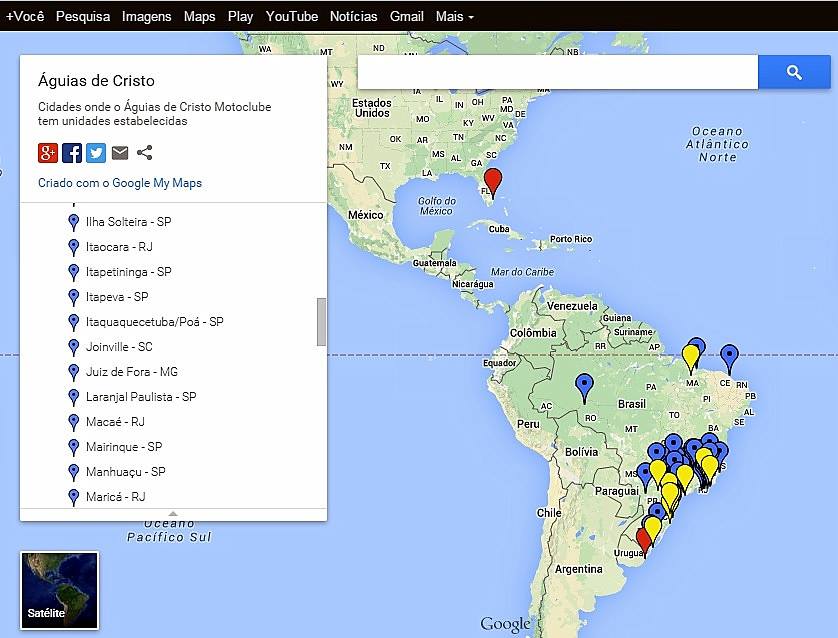The height and width of the screenshot is (638, 838).
Task: Select 'Joinville - SC' list entry
Action: point(119,347)
